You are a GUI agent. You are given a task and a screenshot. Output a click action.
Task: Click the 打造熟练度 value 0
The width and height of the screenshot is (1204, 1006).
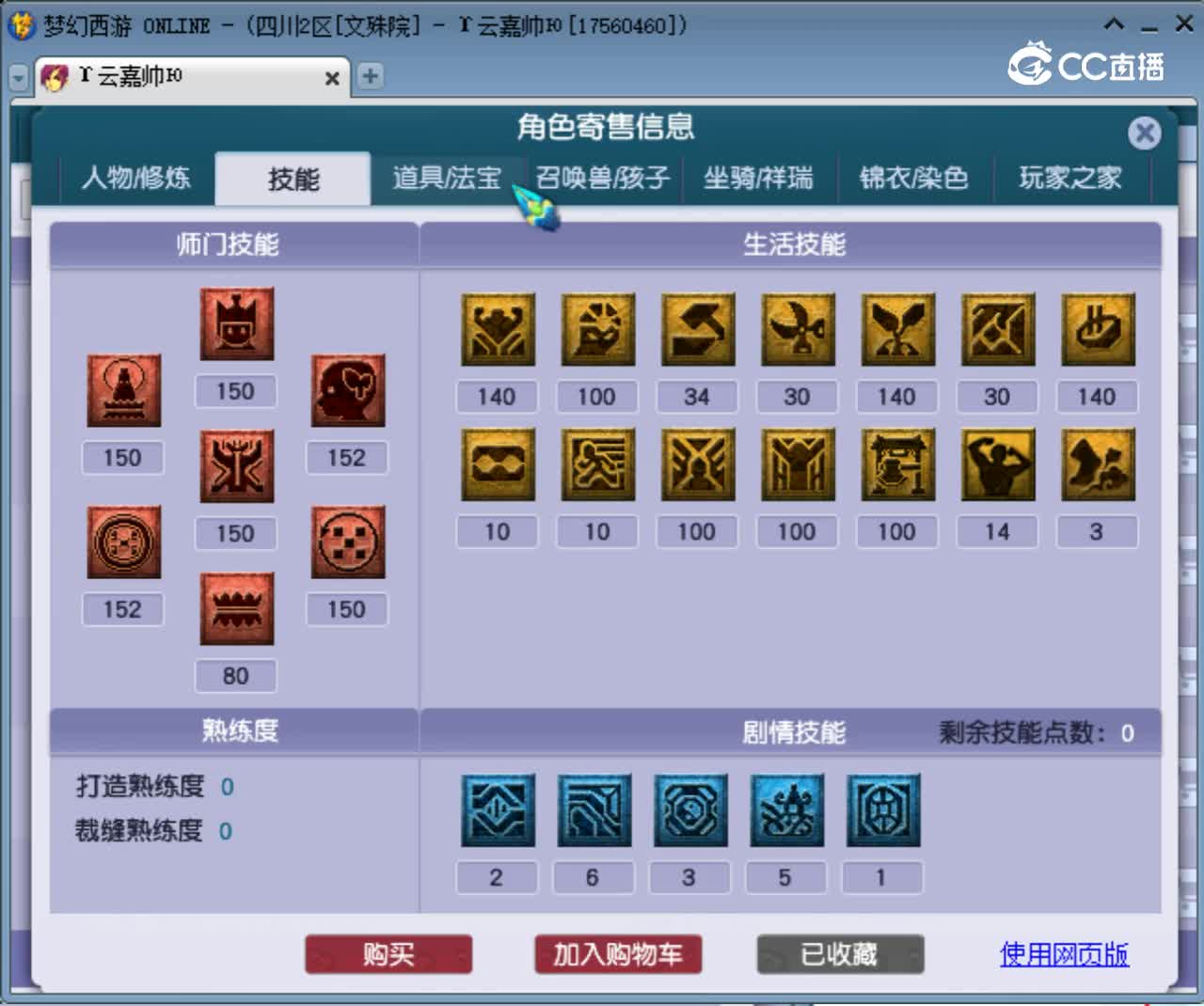point(227,787)
